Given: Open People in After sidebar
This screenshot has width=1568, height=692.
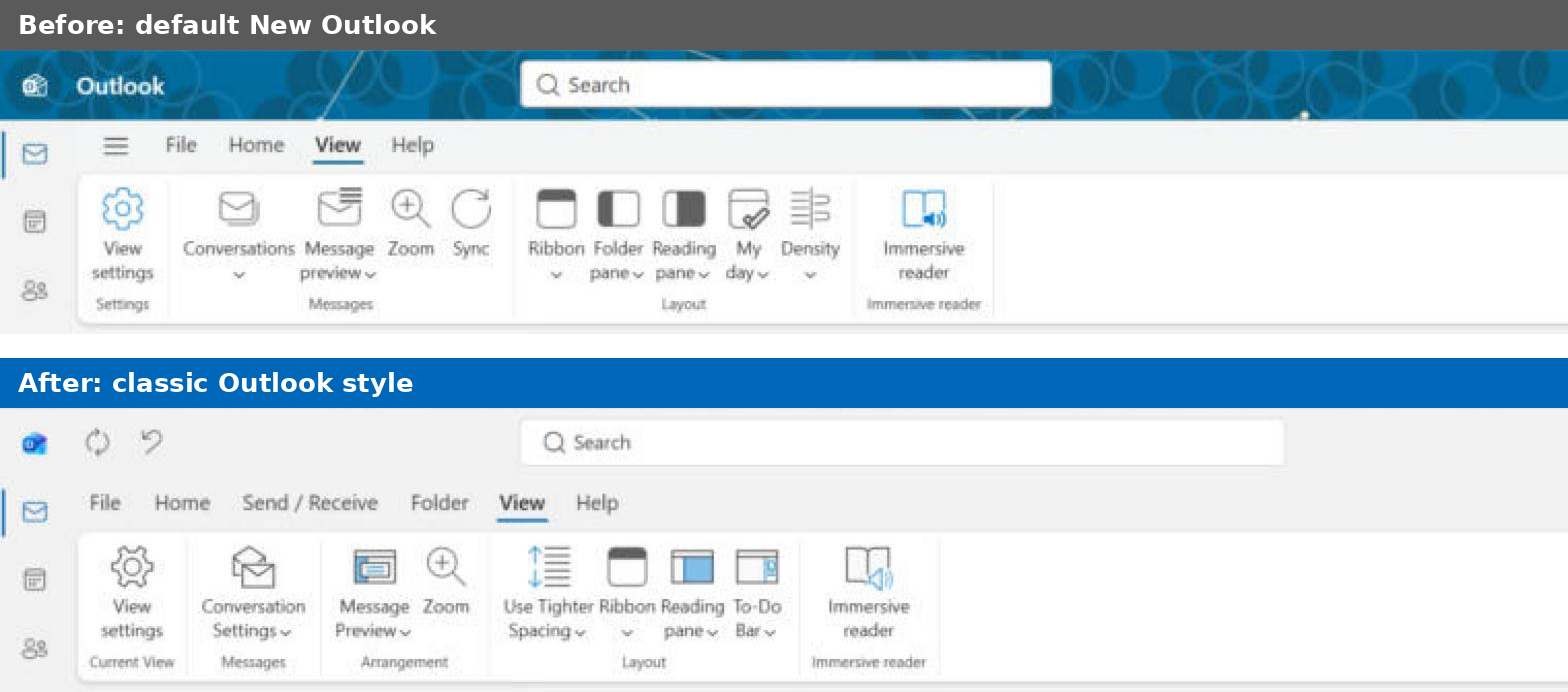Looking at the screenshot, I should [x=35, y=649].
